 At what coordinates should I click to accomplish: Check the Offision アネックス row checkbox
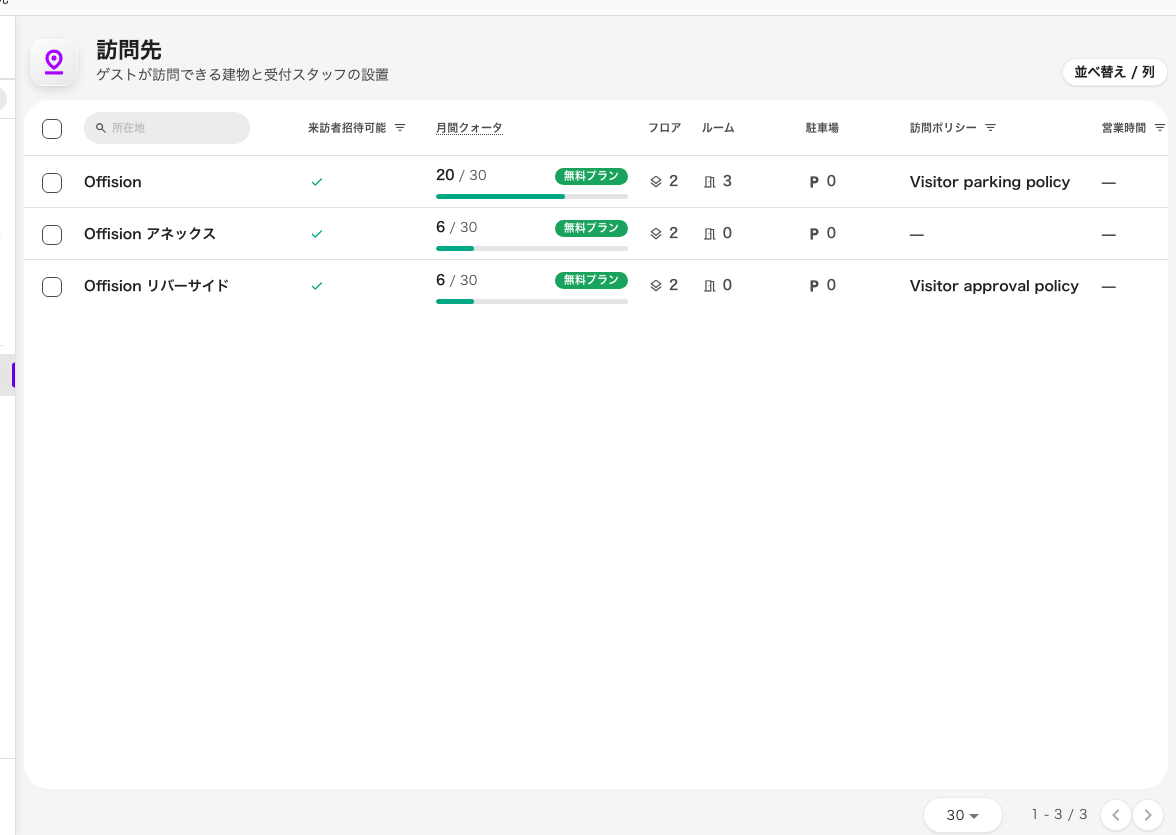(52, 234)
